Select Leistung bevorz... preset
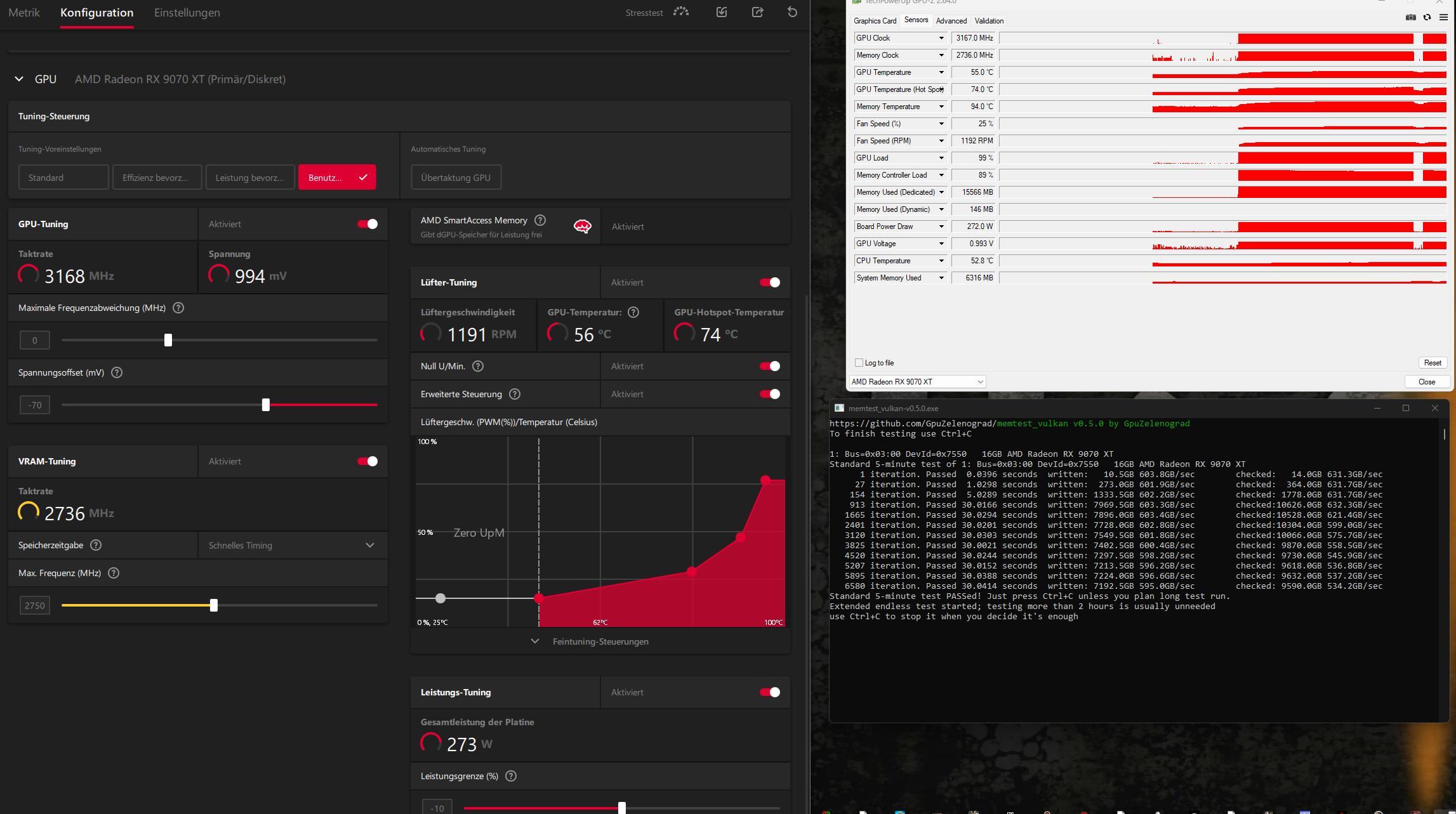Screen dimensions: 1456x814 click(249, 177)
